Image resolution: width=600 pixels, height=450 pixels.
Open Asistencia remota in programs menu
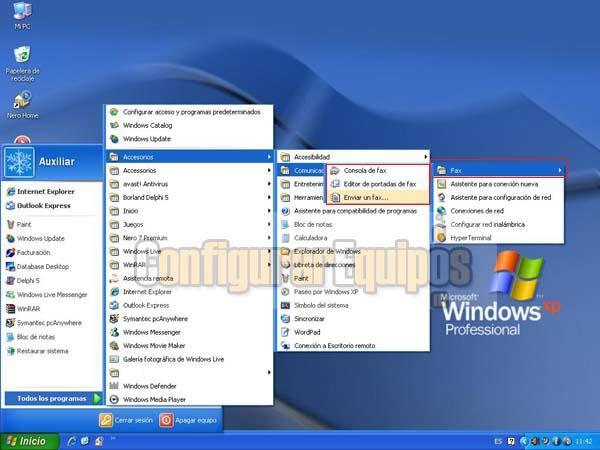(189, 279)
